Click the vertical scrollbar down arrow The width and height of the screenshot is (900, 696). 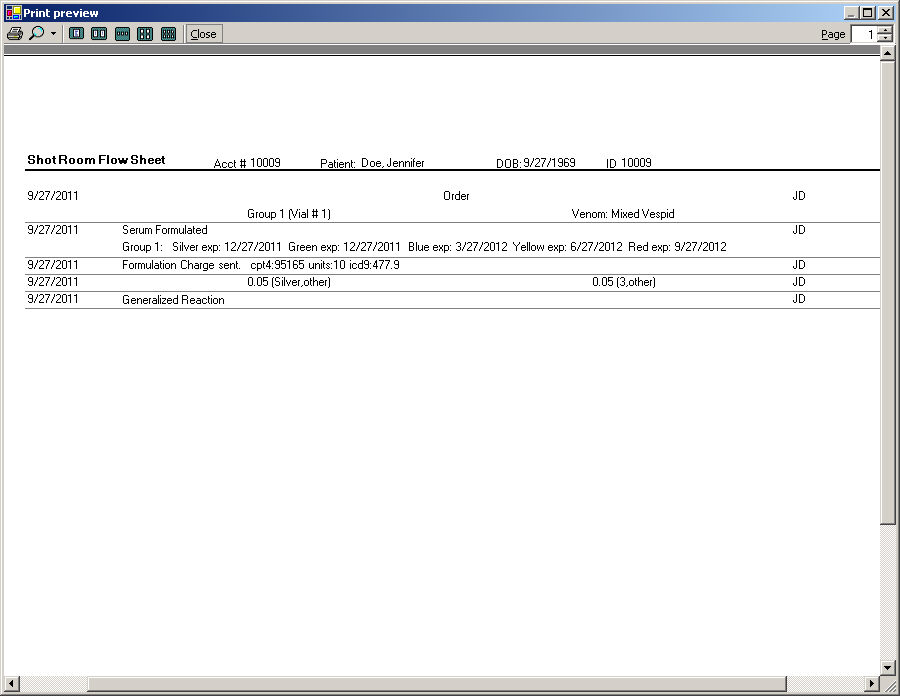[887, 667]
